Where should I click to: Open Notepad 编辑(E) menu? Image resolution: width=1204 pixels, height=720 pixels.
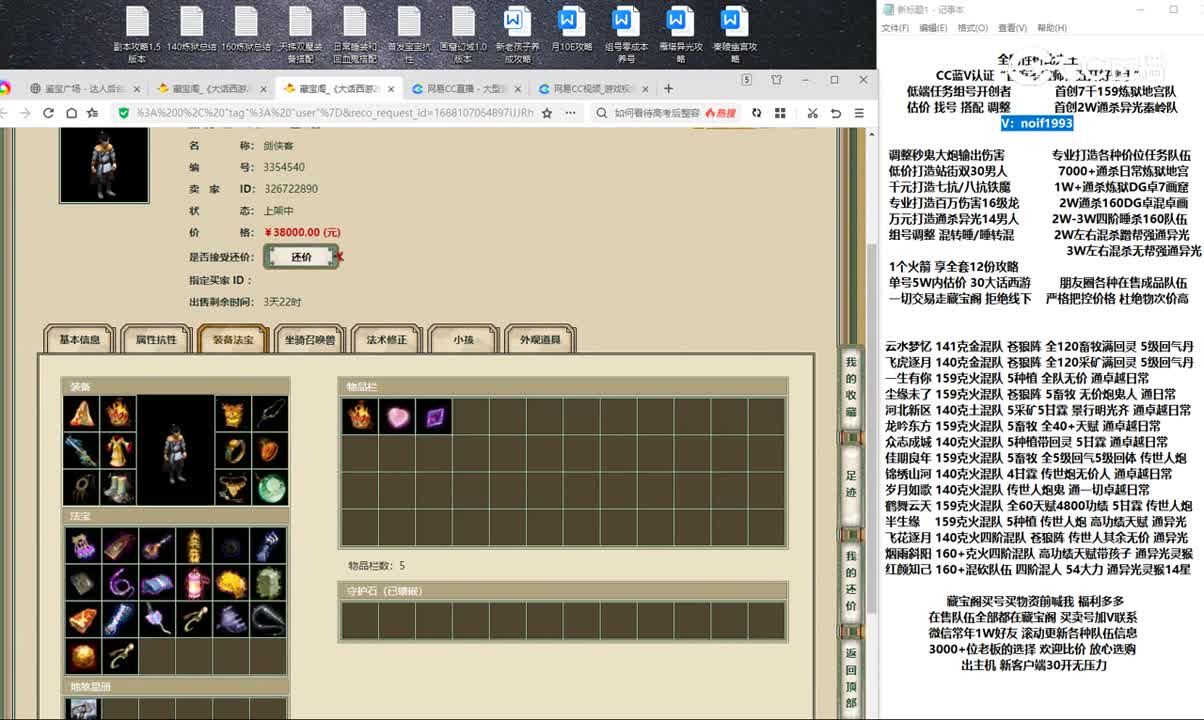(x=933, y=28)
